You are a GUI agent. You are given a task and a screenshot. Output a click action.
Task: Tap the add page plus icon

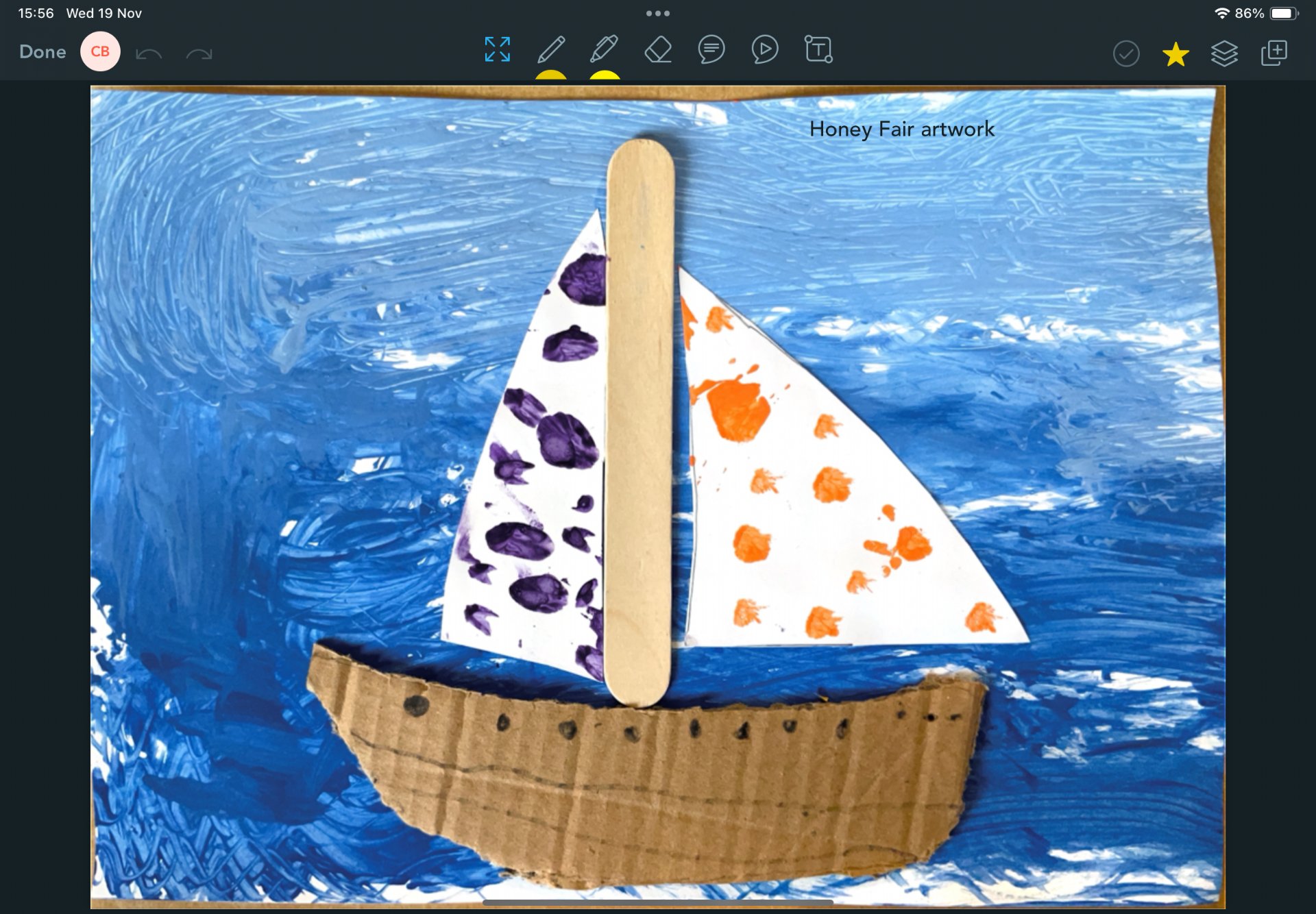1274,53
